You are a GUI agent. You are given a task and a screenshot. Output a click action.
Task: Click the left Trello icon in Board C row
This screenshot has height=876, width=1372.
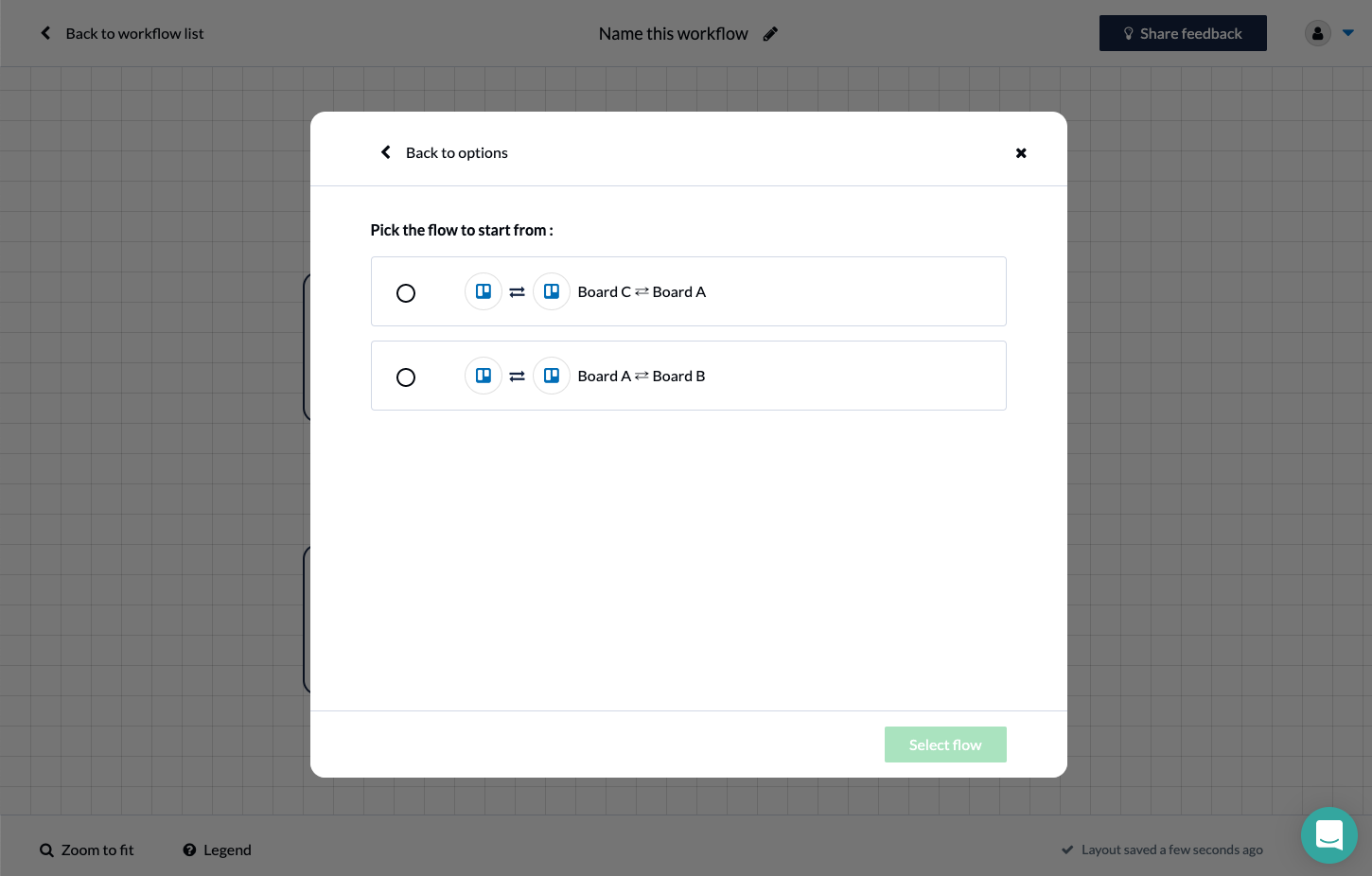[x=484, y=291]
